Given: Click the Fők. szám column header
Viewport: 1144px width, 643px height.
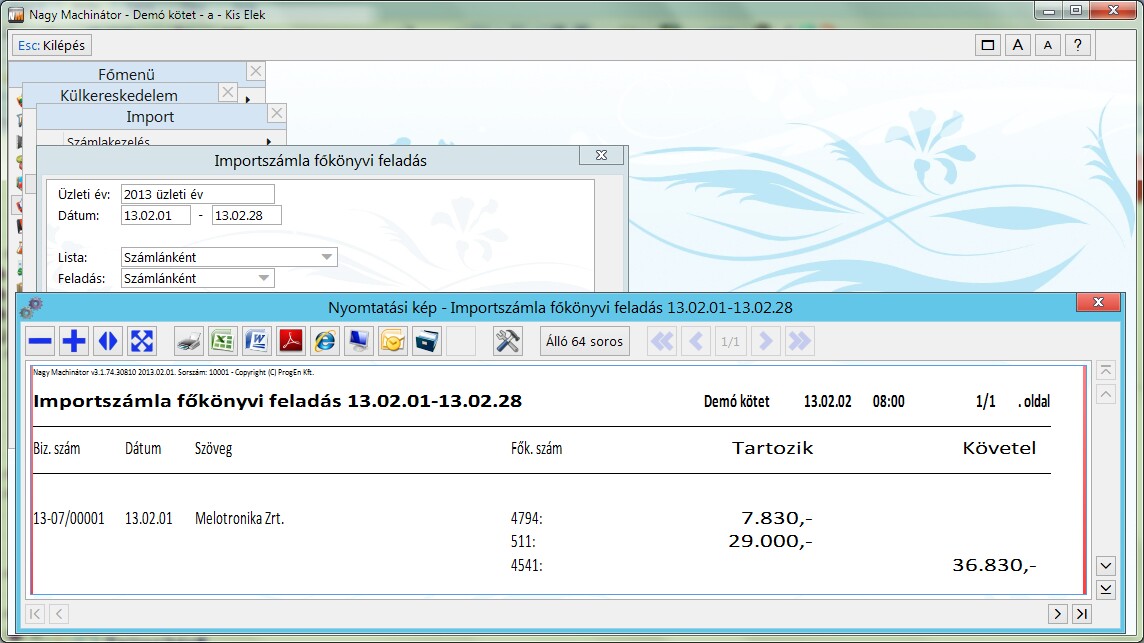Looking at the screenshot, I should tap(536, 448).
